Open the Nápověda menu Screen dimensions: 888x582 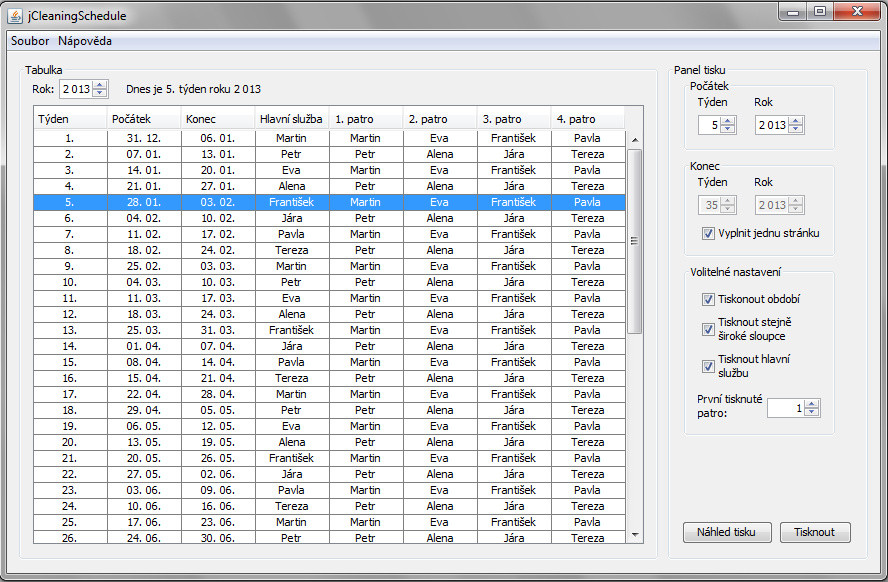tap(85, 41)
